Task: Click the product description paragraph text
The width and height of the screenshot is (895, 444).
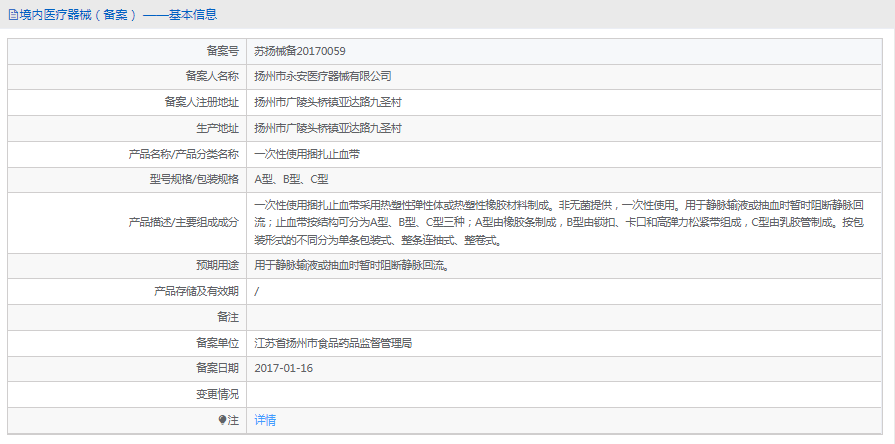Action: tap(559, 223)
